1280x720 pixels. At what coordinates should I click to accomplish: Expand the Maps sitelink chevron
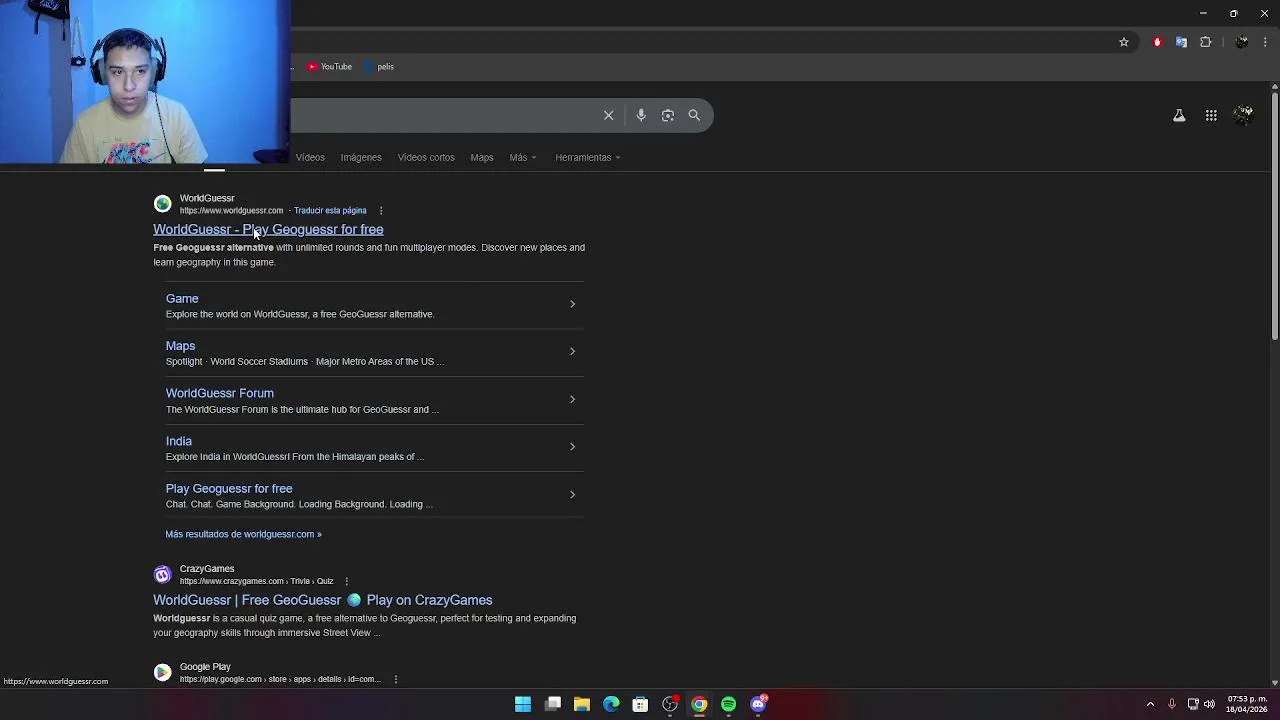coord(572,351)
